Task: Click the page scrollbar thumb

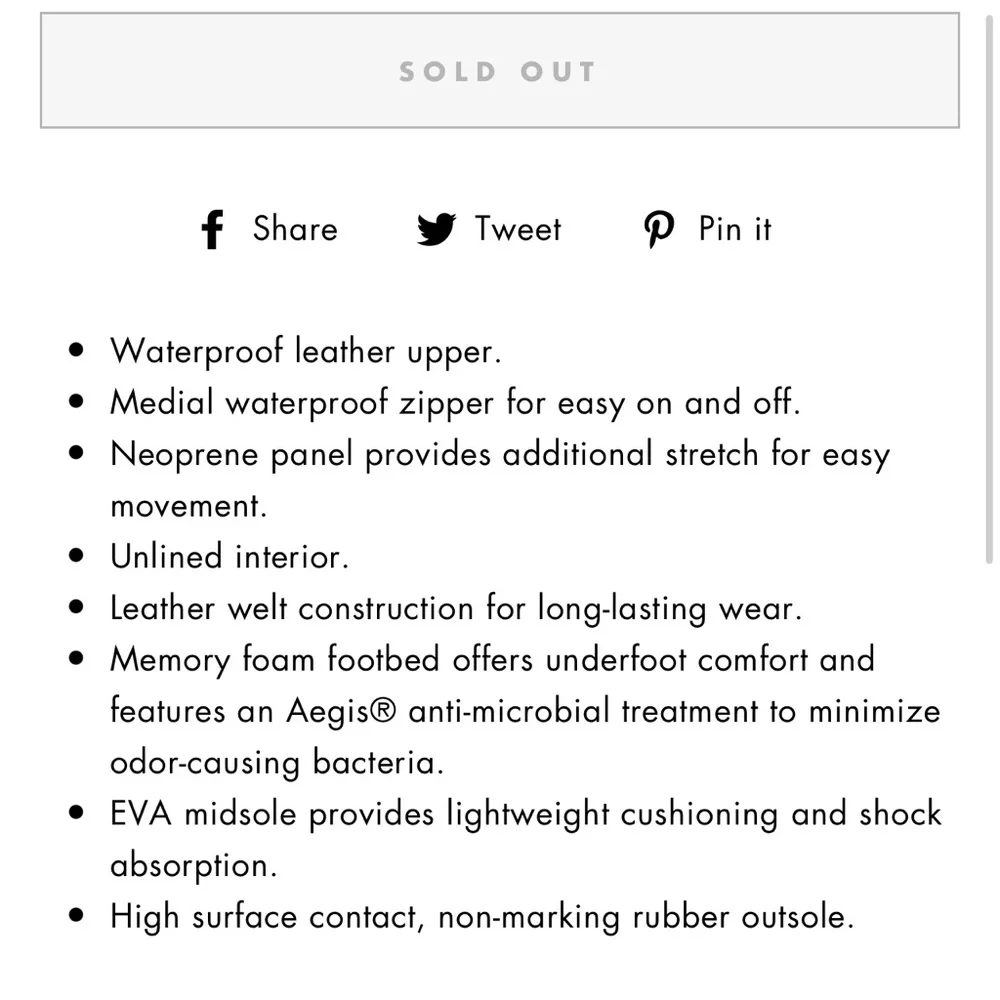Action: [x=989, y=288]
